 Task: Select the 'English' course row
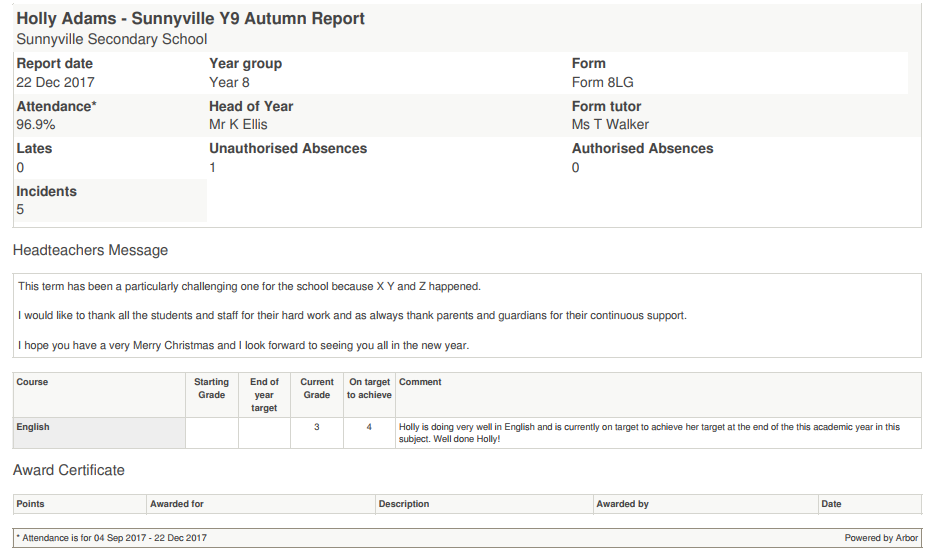point(33,427)
